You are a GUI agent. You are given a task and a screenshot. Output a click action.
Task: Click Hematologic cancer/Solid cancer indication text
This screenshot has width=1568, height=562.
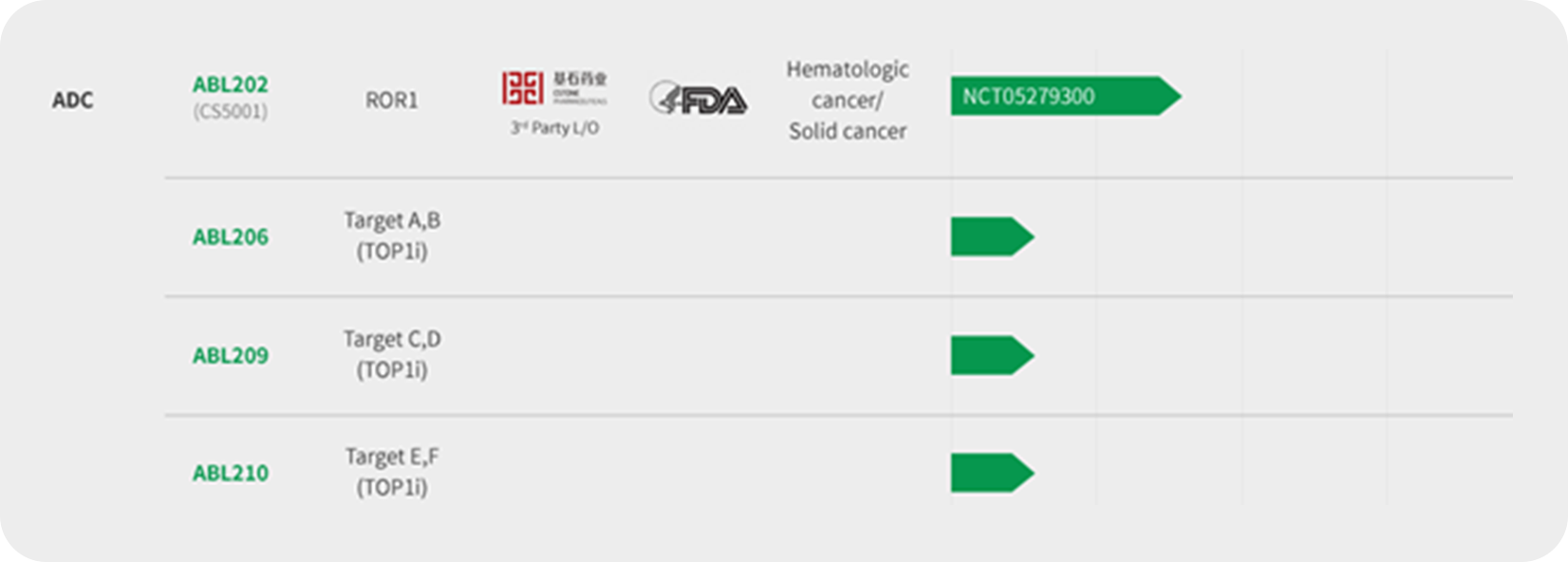click(x=848, y=100)
